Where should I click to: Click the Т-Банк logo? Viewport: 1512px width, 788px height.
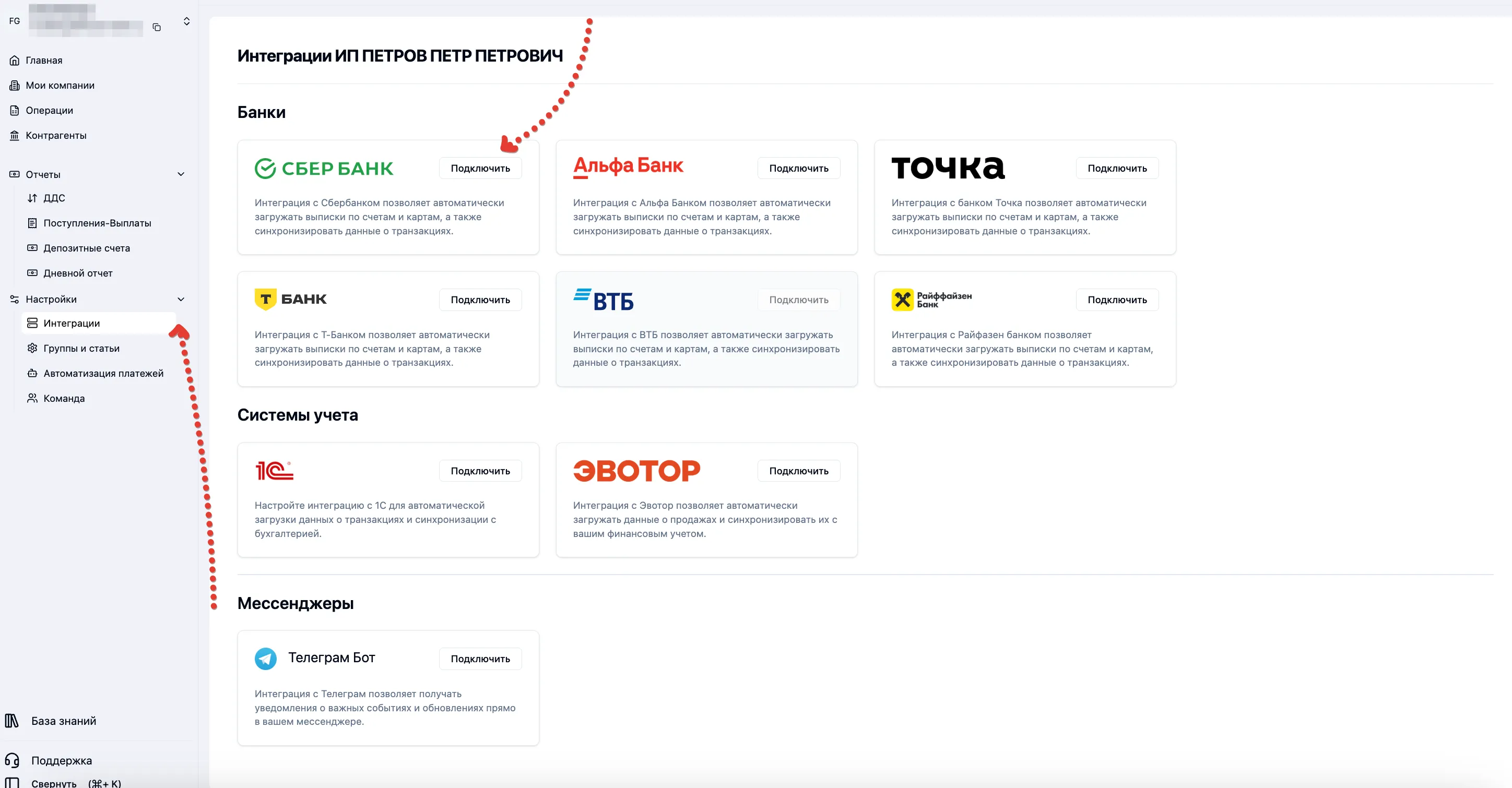pos(290,299)
